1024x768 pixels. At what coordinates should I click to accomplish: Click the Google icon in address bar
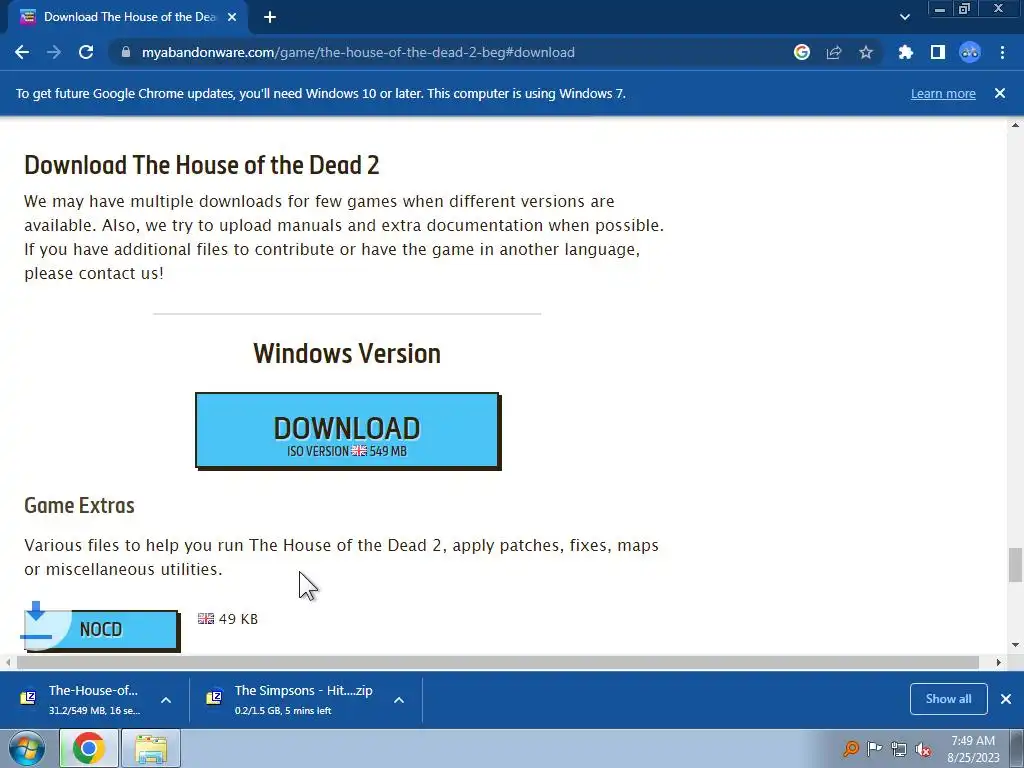coord(802,52)
